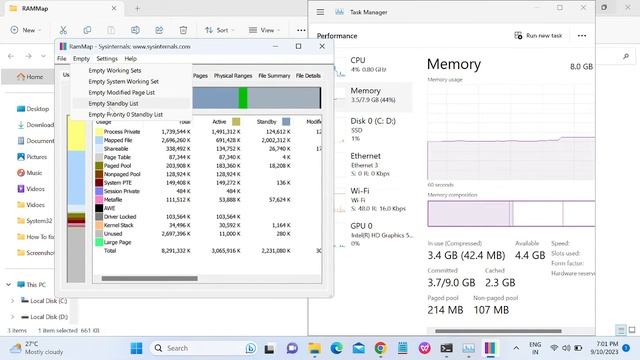
Task: Open RamMap File menu
Action: pos(62,59)
